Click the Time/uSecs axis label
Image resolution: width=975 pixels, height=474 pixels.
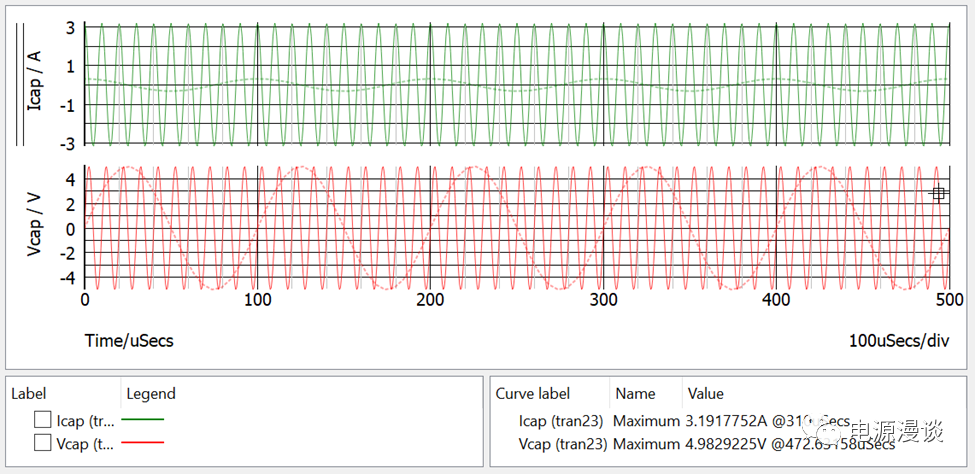tap(129, 341)
